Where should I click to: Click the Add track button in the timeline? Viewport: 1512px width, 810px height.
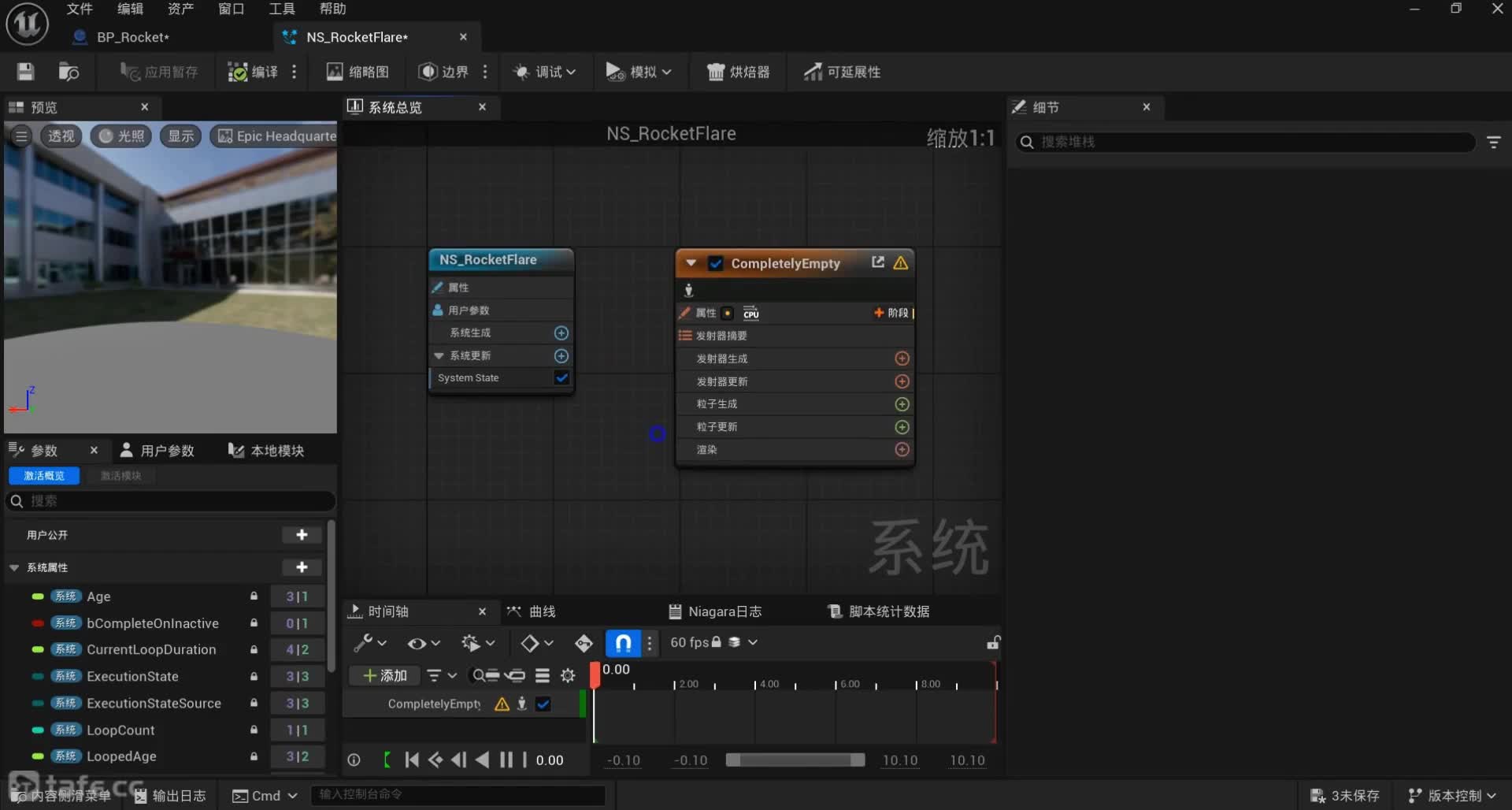point(385,675)
